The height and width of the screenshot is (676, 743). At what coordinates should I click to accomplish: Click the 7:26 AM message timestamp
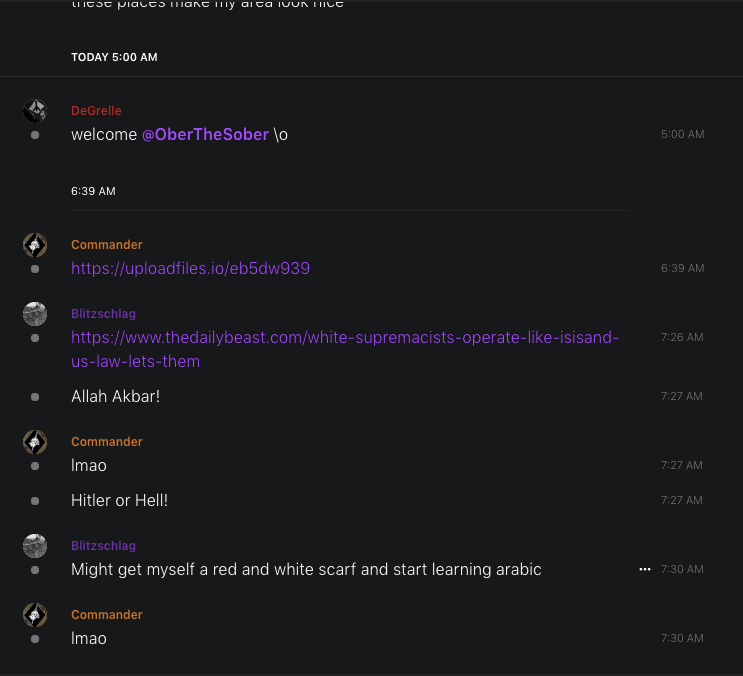click(682, 337)
